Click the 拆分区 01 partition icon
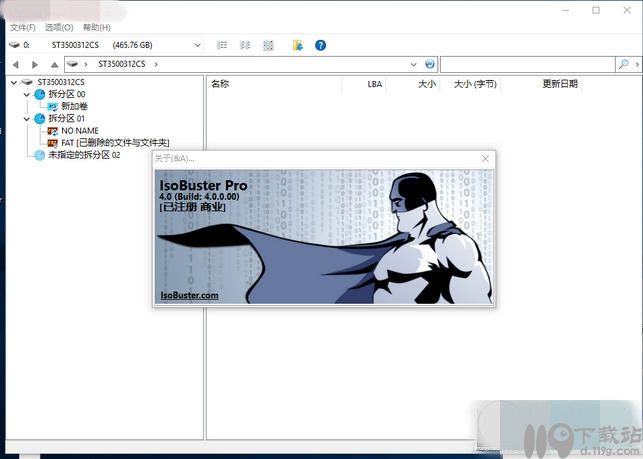Image resolution: width=643 pixels, height=459 pixels. coord(40,119)
